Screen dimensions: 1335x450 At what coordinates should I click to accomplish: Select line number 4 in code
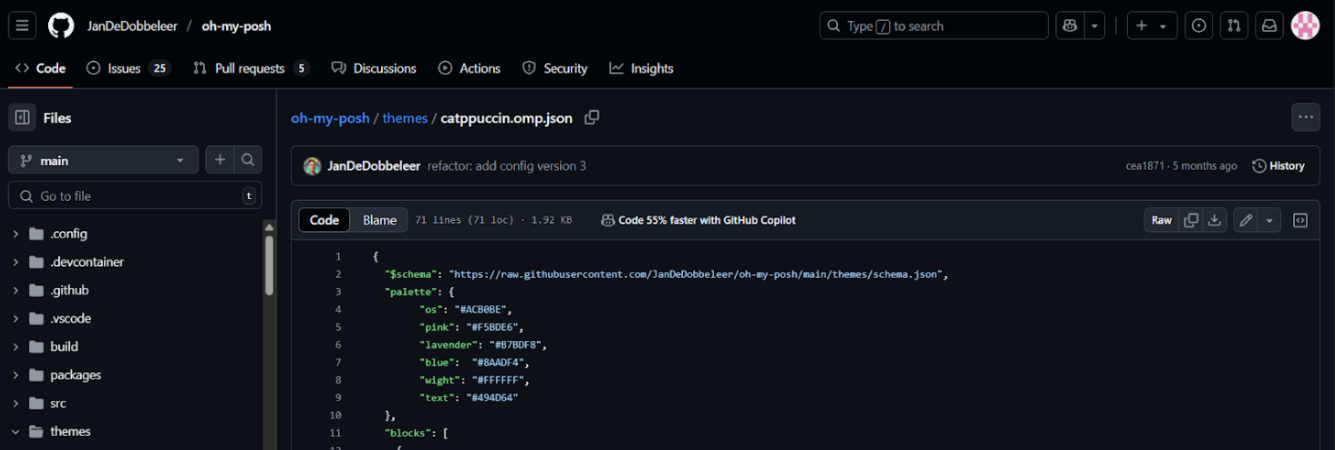[338, 309]
